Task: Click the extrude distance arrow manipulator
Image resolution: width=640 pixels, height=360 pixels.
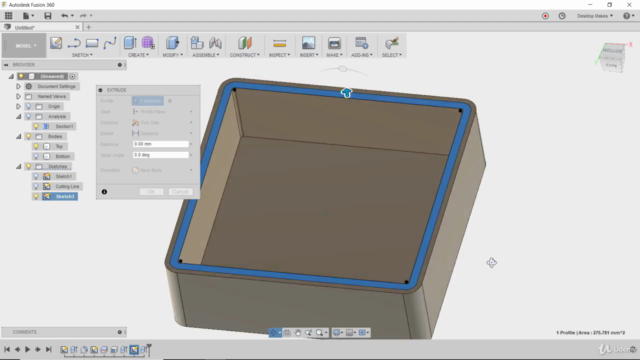Action: pos(347,93)
